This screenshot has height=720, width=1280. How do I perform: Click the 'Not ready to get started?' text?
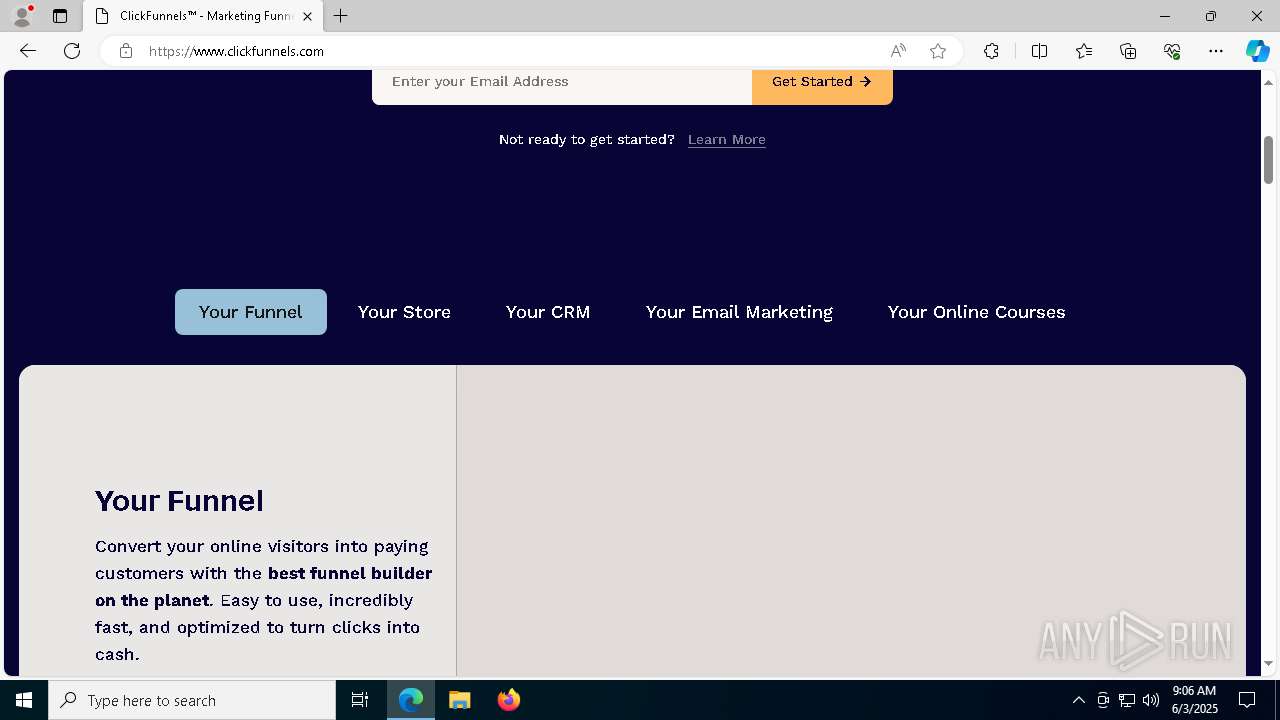(587, 140)
